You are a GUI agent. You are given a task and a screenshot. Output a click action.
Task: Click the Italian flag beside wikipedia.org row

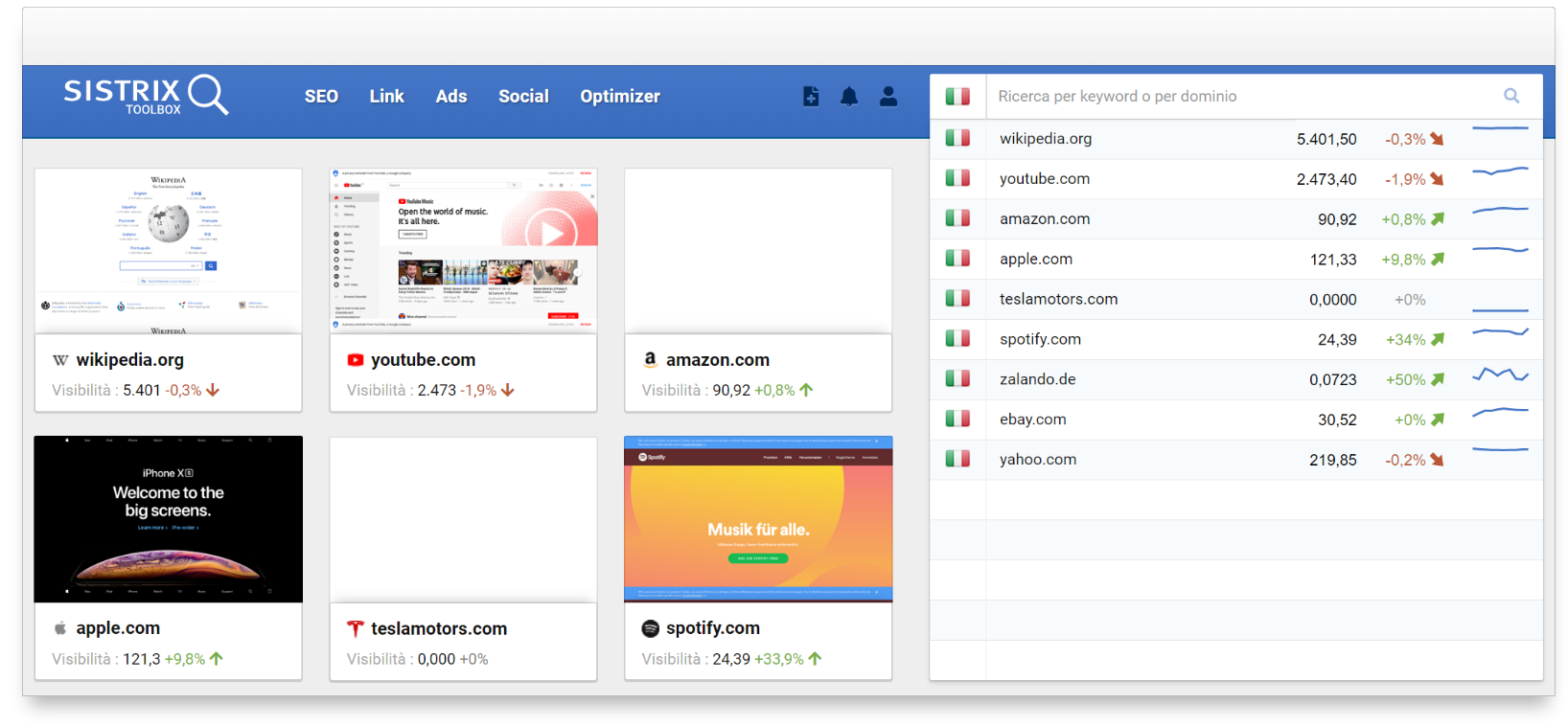pyautogui.click(x=957, y=138)
